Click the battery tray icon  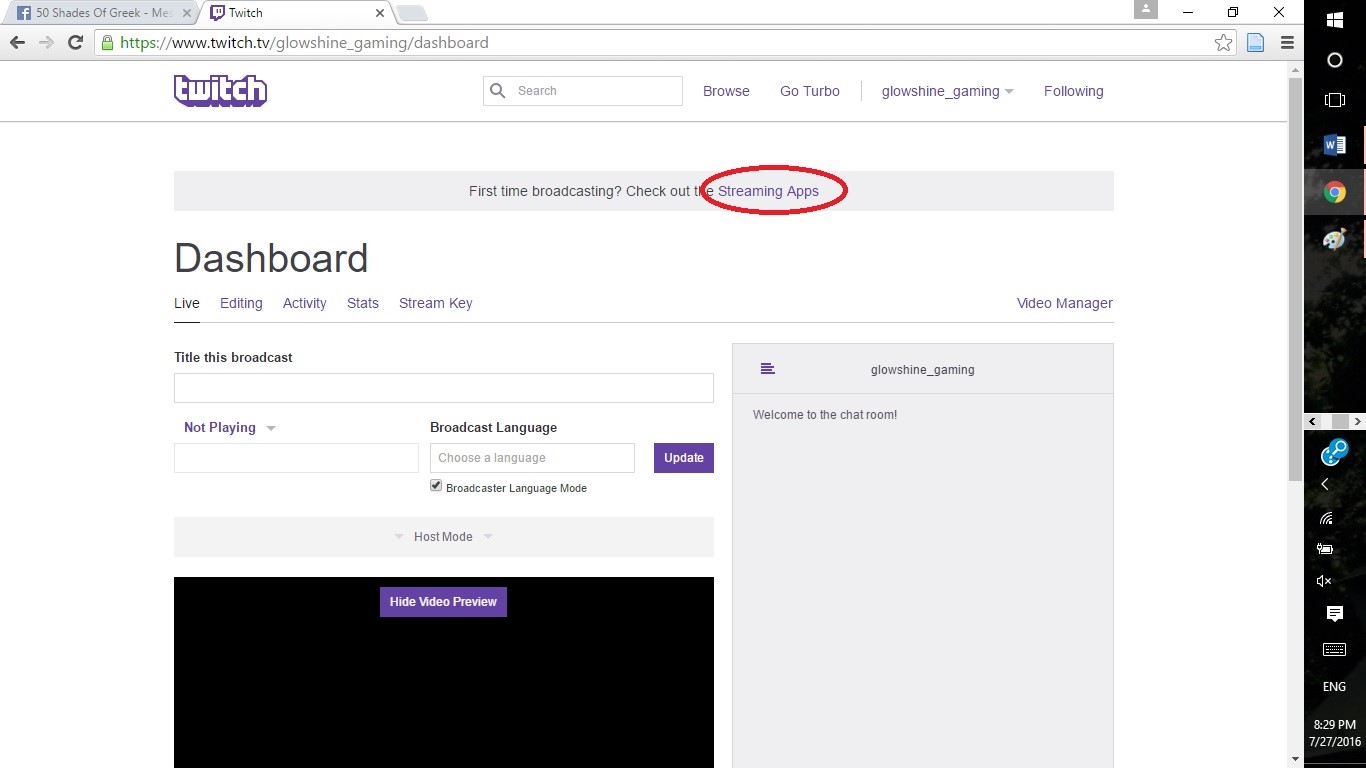pyautogui.click(x=1325, y=549)
